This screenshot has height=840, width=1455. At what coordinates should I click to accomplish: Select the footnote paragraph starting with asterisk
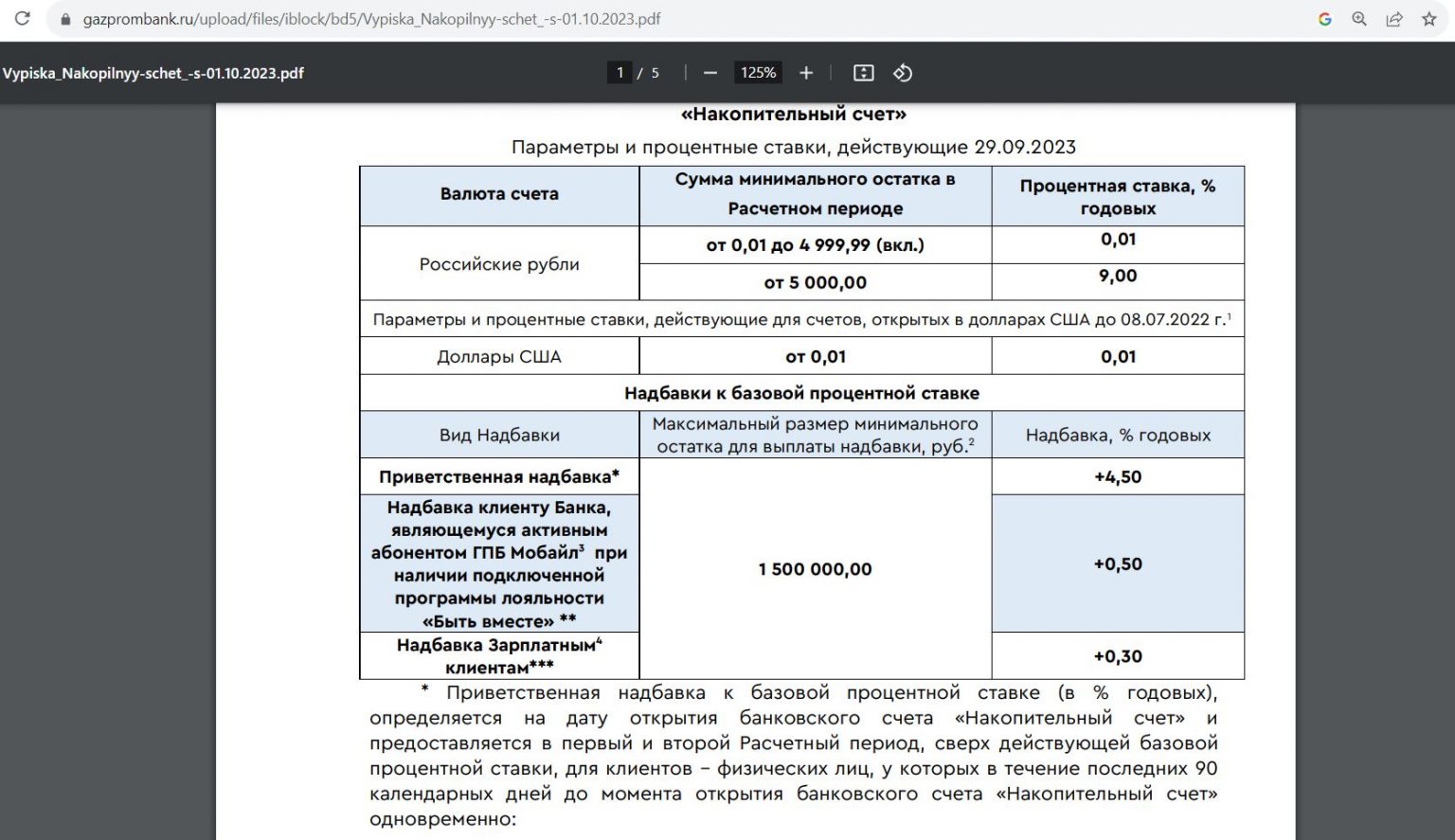pyautogui.click(x=794, y=756)
